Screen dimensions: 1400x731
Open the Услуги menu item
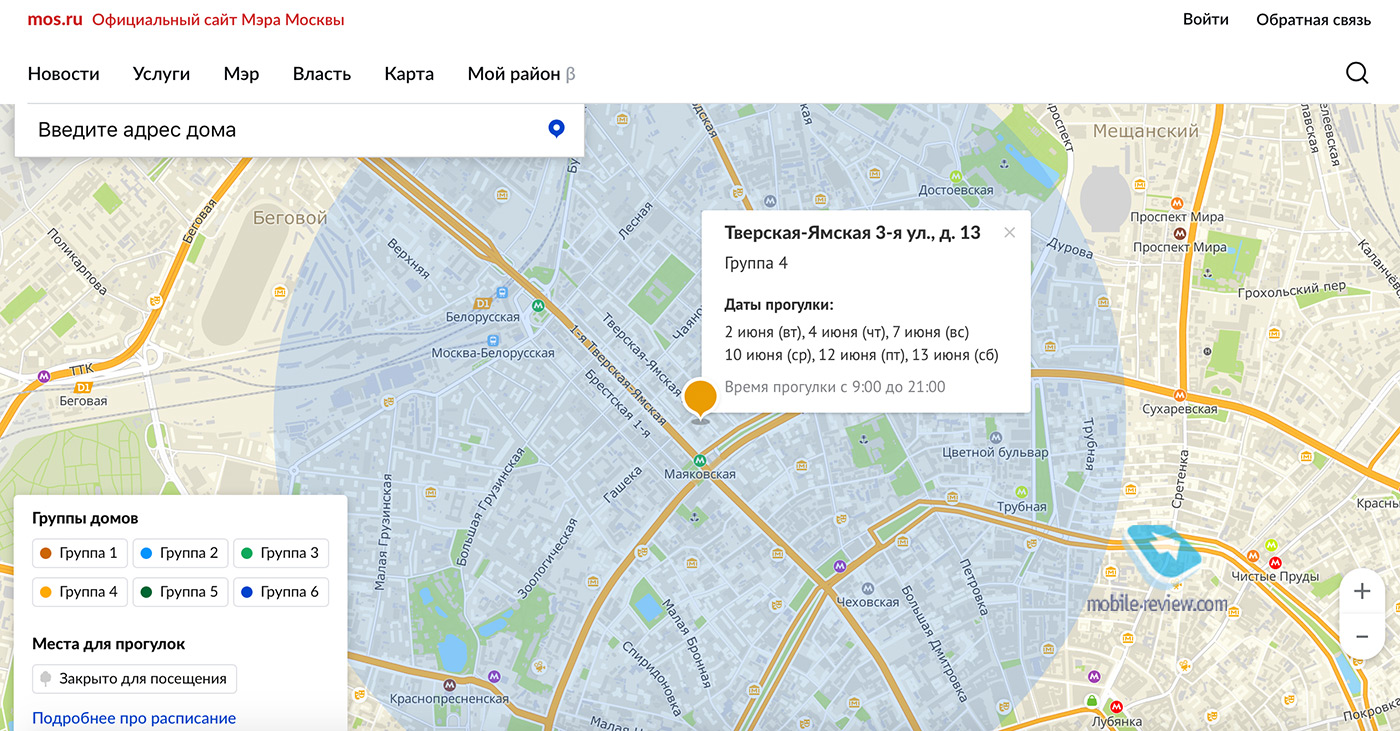click(x=161, y=74)
